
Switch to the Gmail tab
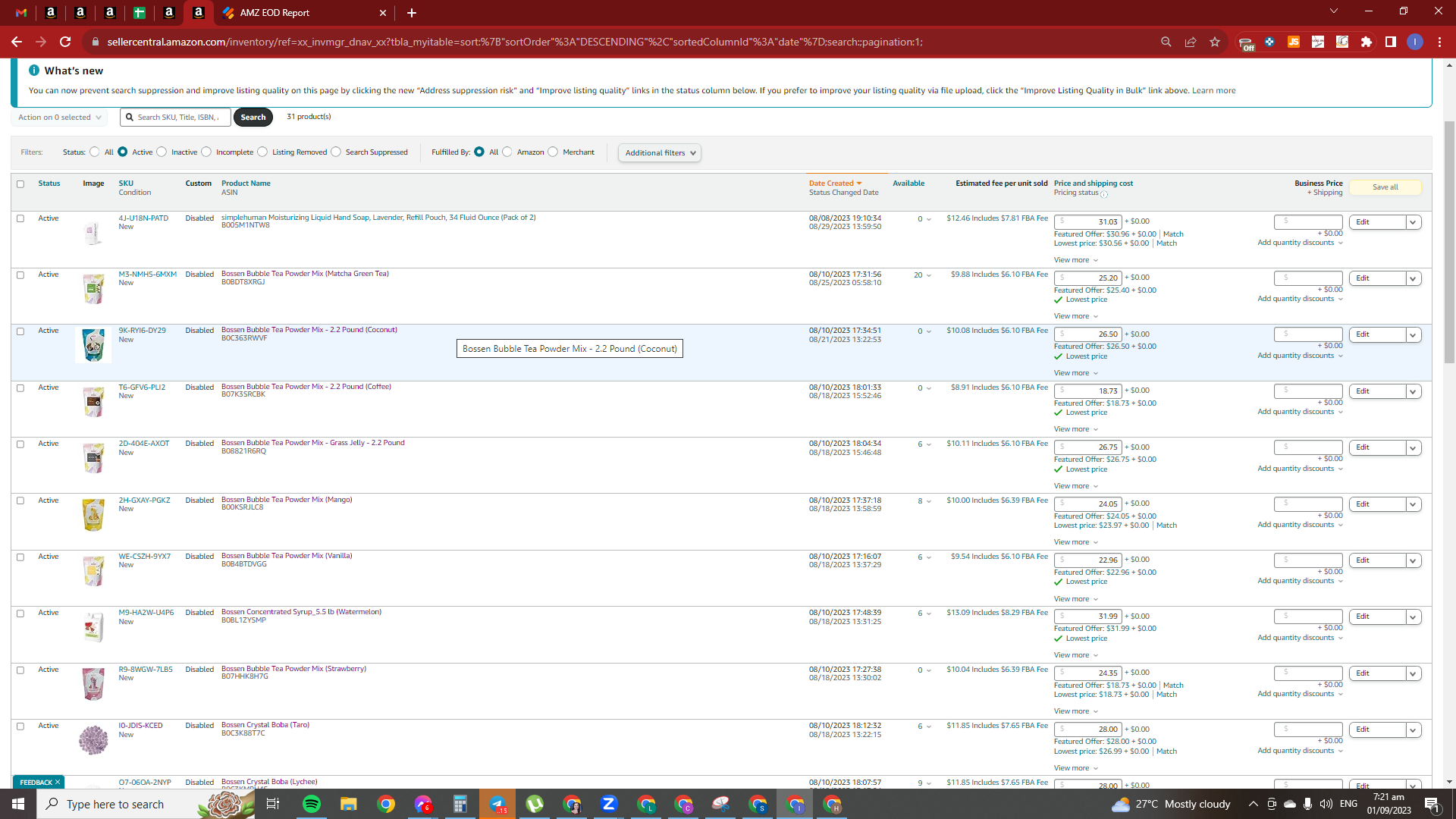[x=21, y=13]
